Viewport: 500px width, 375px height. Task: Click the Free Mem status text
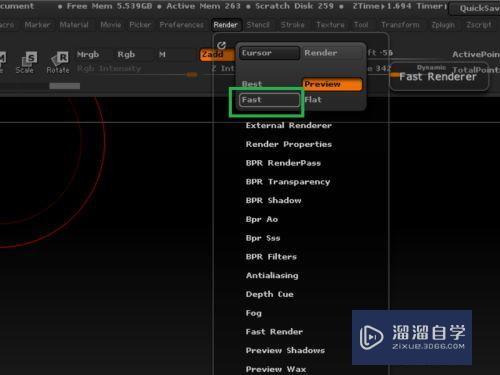(x=110, y=6)
